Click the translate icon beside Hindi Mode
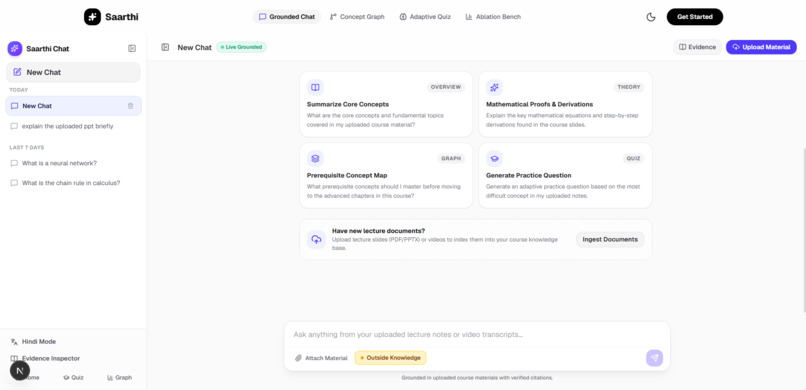 click(x=14, y=342)
